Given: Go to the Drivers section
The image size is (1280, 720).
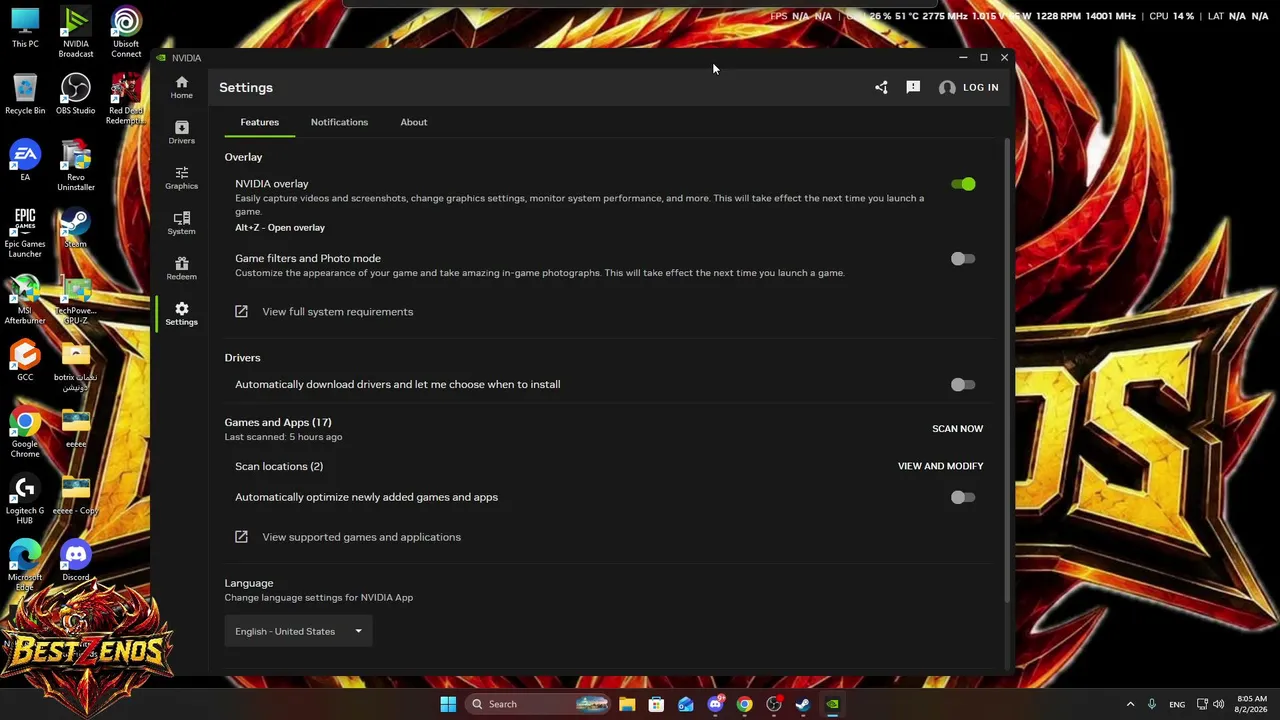Looking at the screenshot, I should 181,132.
